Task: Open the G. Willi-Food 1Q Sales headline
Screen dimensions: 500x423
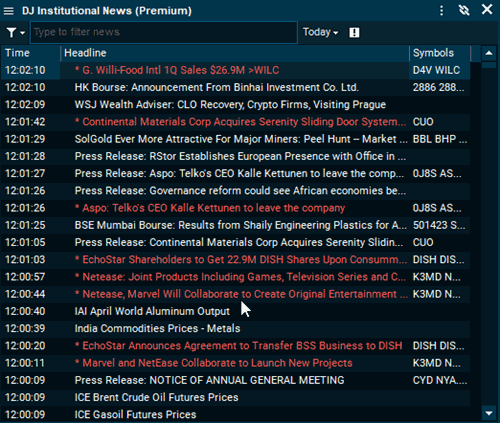Action: tap(177, 70)
